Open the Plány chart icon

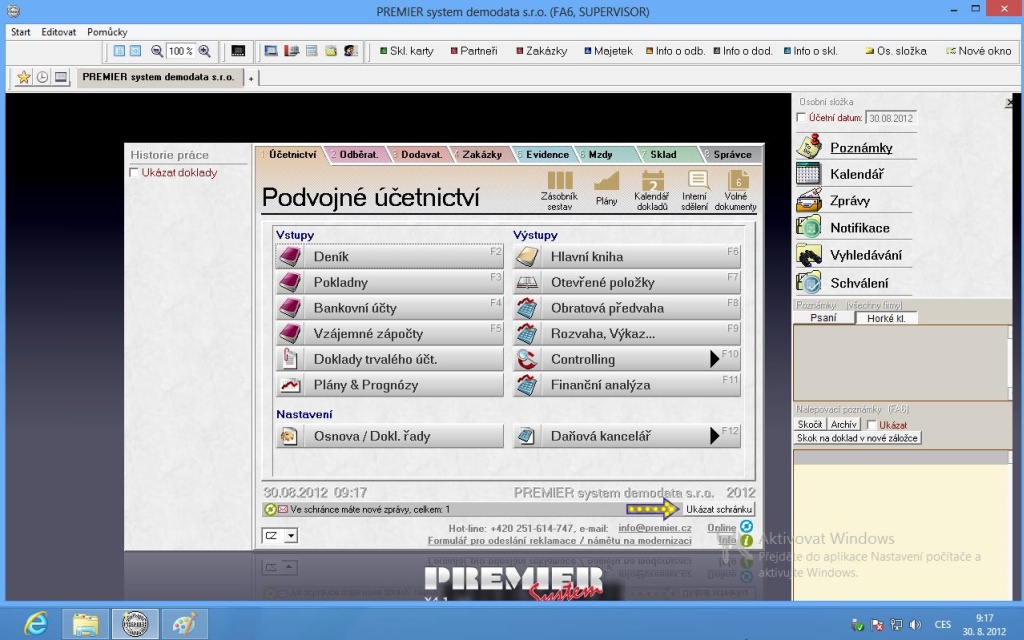pos(606,189)
